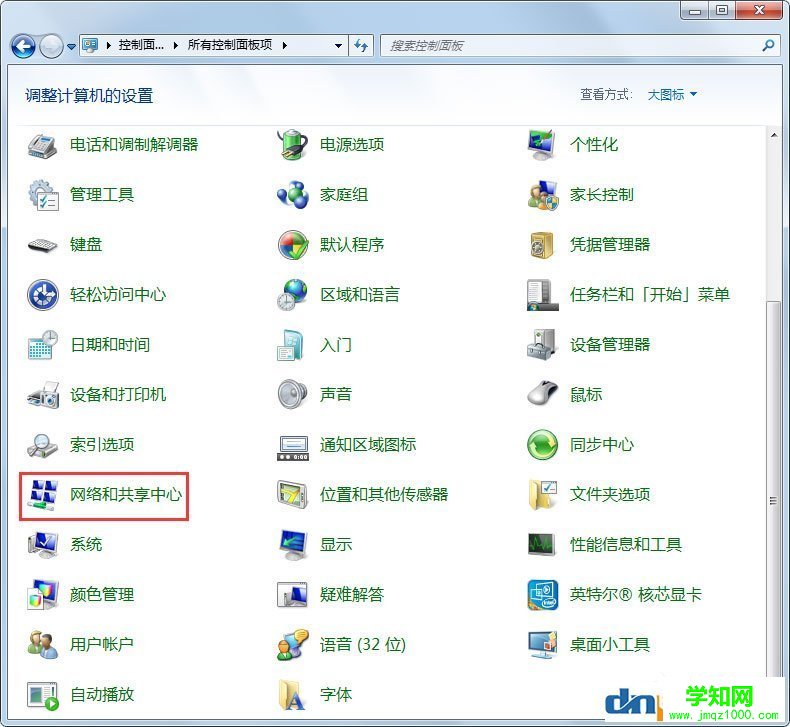Screen dimensions: 790x727
Task: Click the 疑难解答 icon
Action: click(292, 594)
